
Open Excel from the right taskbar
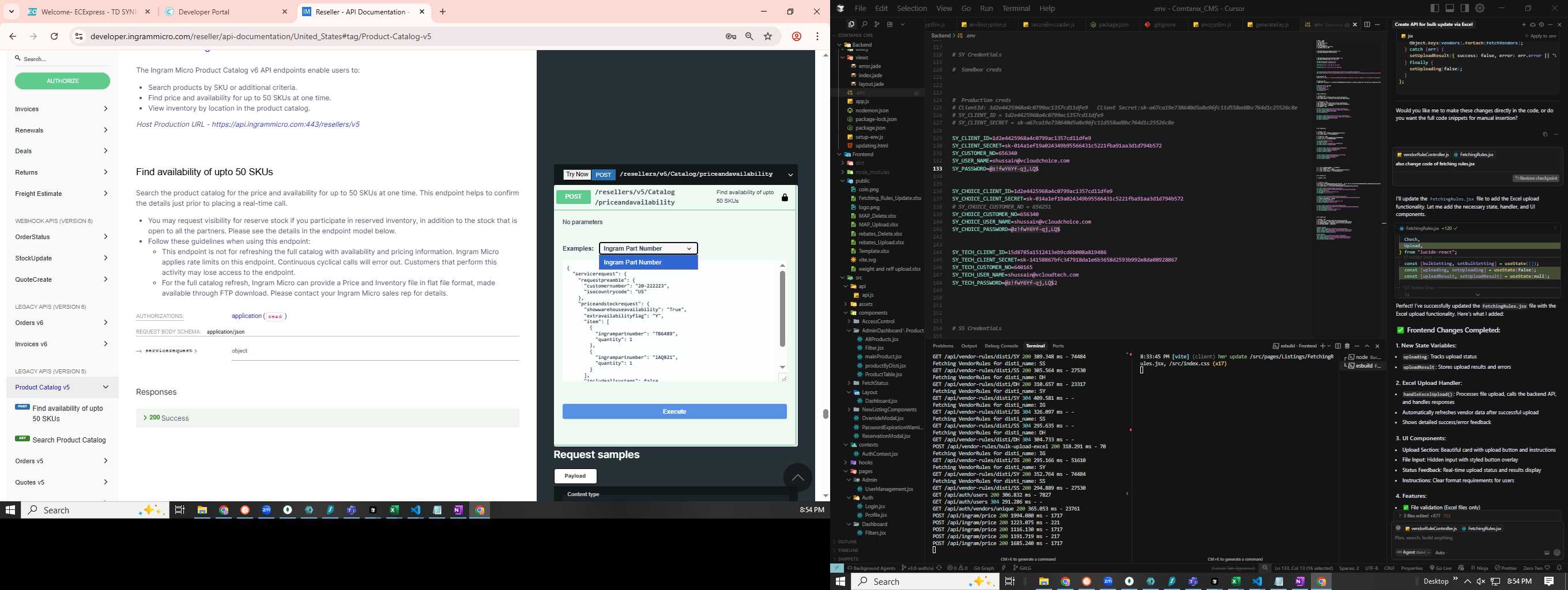(x=1235, y=581)
